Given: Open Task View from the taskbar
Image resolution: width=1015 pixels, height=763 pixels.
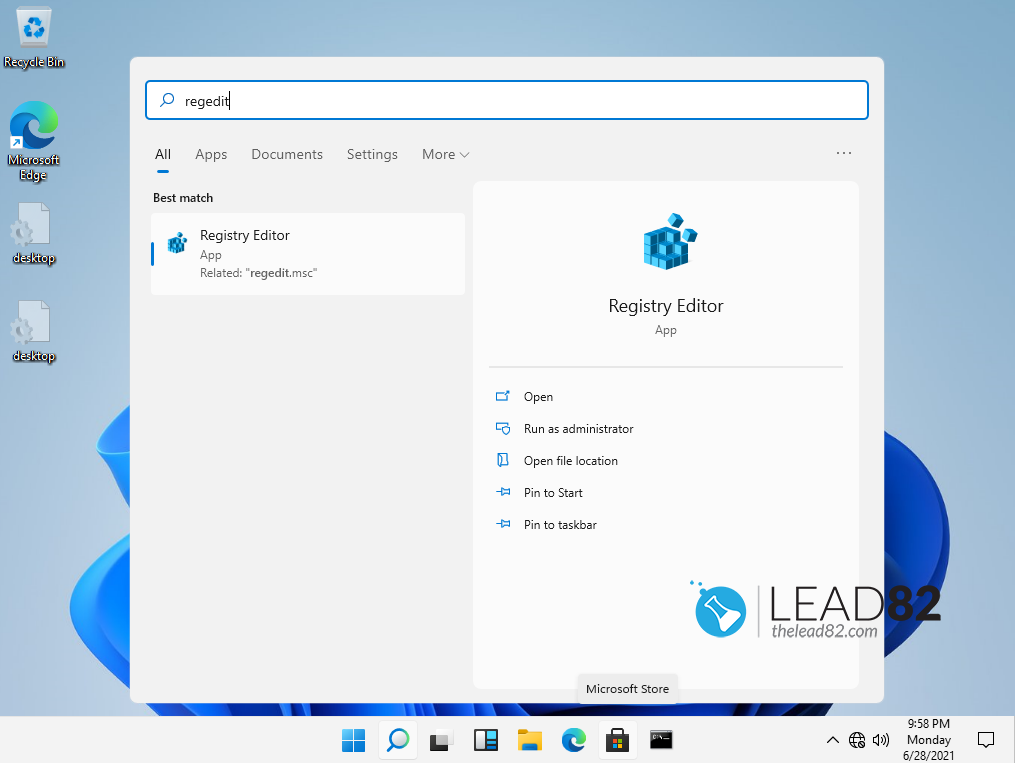Looking at the screenshot, I should (x=441, y=740).
